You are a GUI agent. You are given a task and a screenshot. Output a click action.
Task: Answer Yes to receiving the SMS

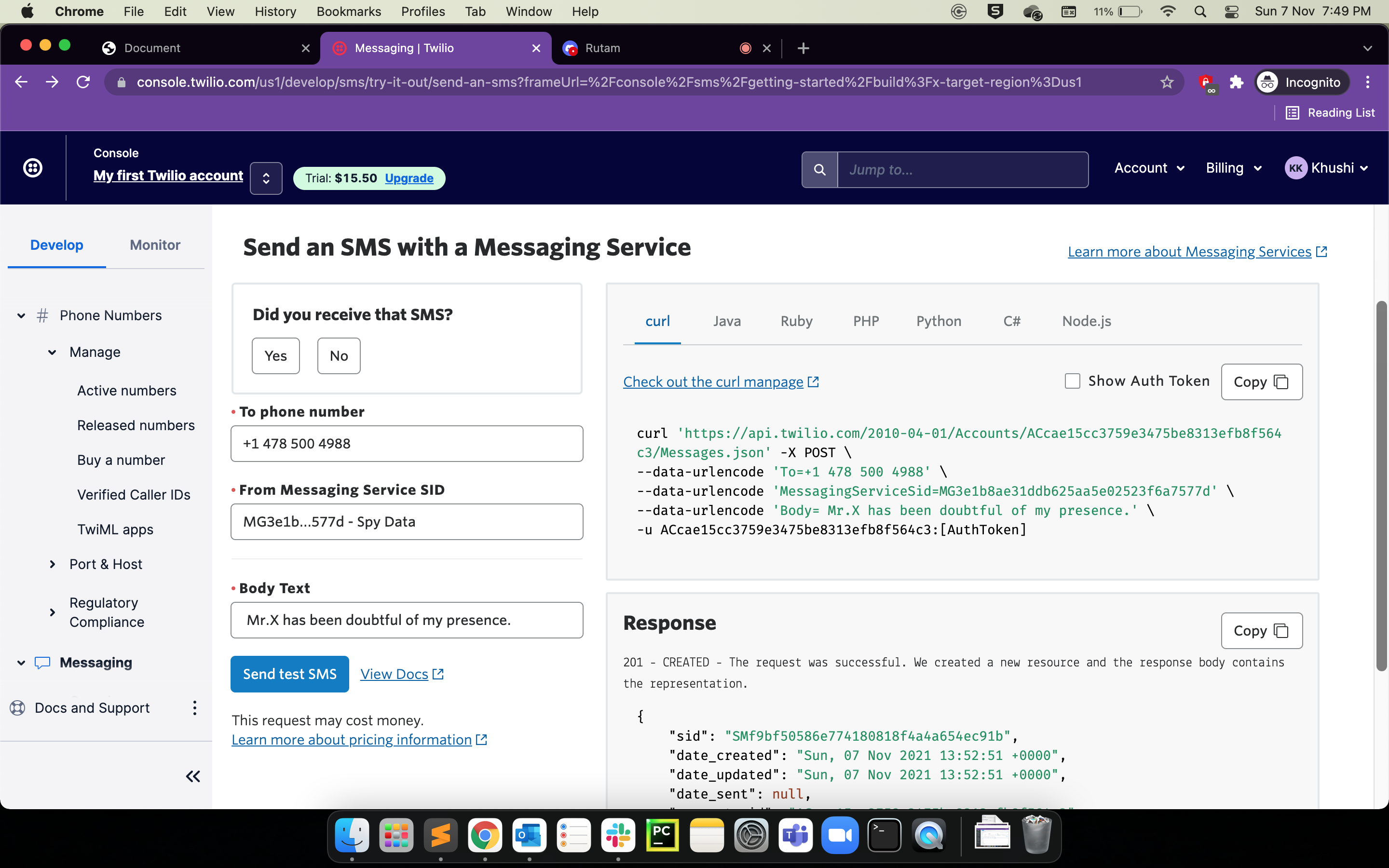(x=275, y=356)
